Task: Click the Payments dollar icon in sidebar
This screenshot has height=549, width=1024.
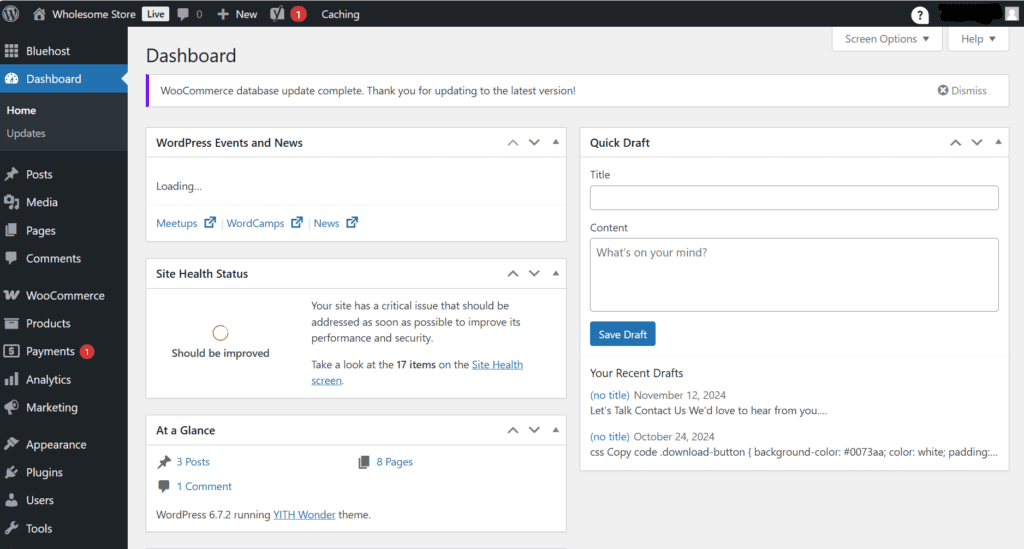Action: click(x=11, y=351)
